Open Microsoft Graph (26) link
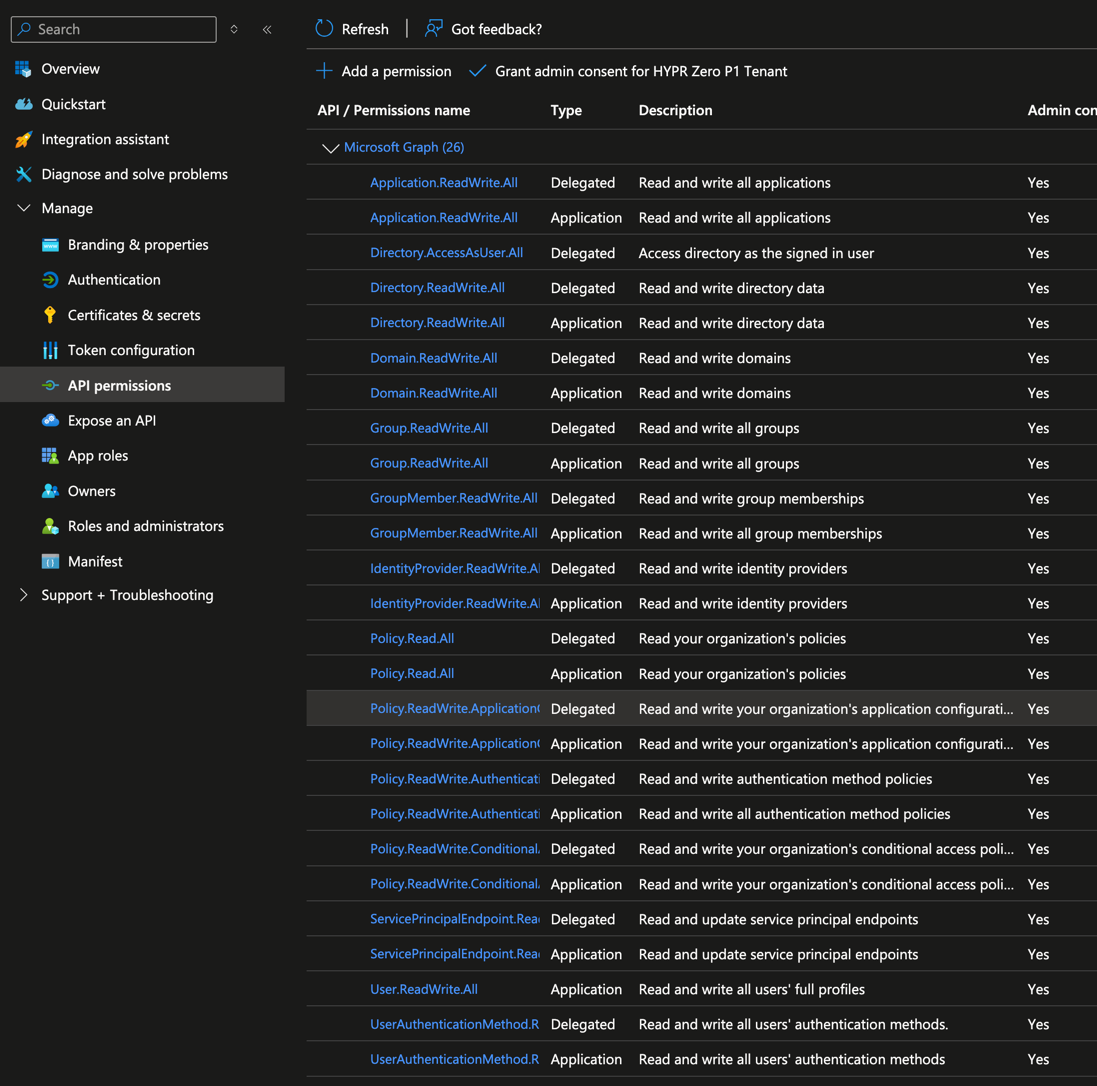The width and height of the screenshot is (1097, 1086). pos(404,147)
